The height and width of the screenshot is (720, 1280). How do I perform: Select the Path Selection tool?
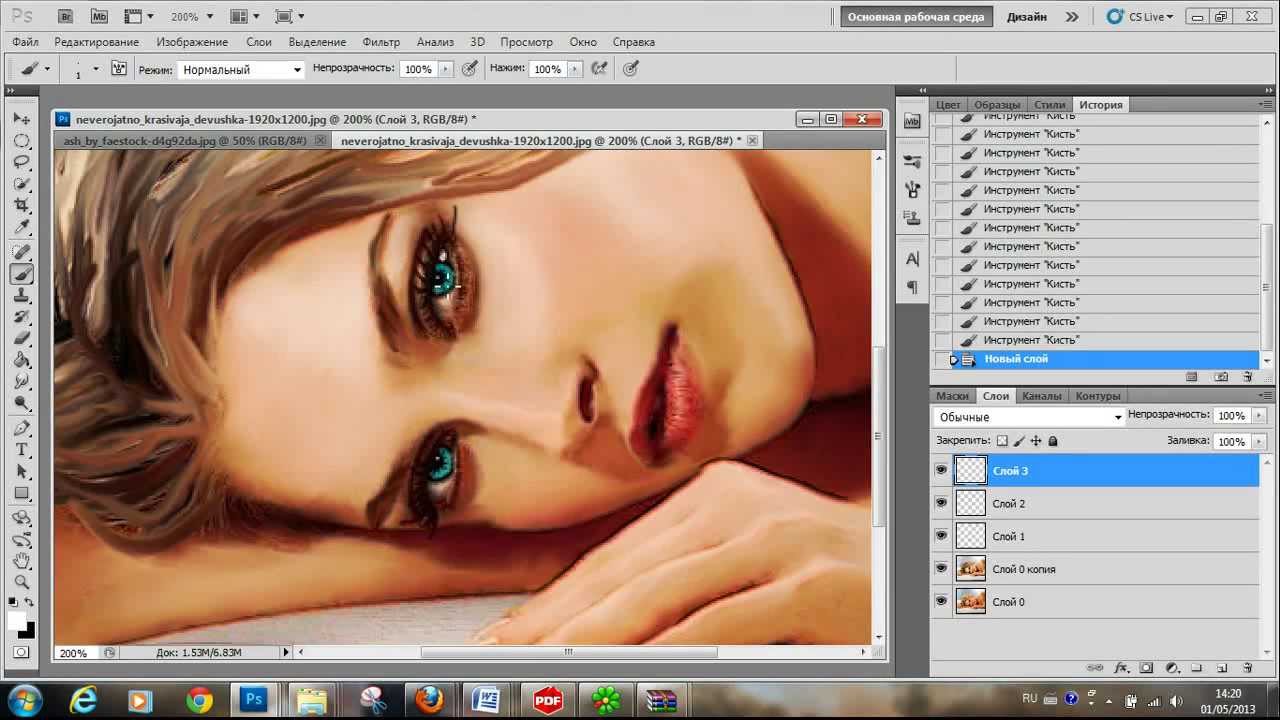(21, 473)
